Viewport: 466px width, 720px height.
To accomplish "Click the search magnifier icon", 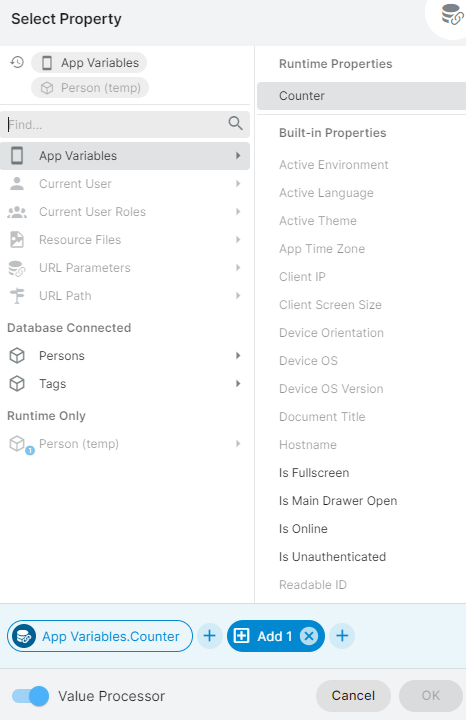I will tap(235, 123).
